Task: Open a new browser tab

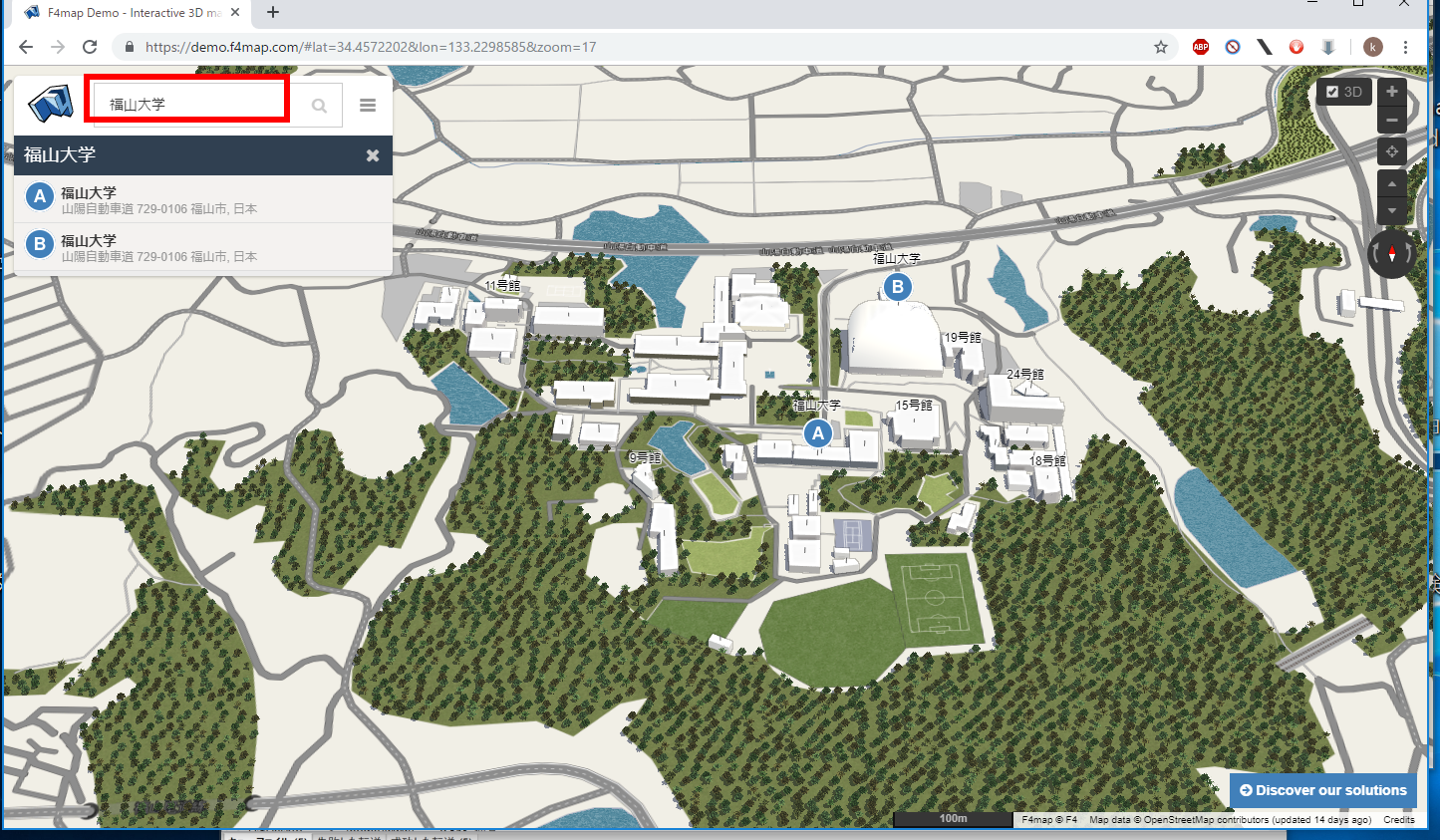Action: coord(273,13)
